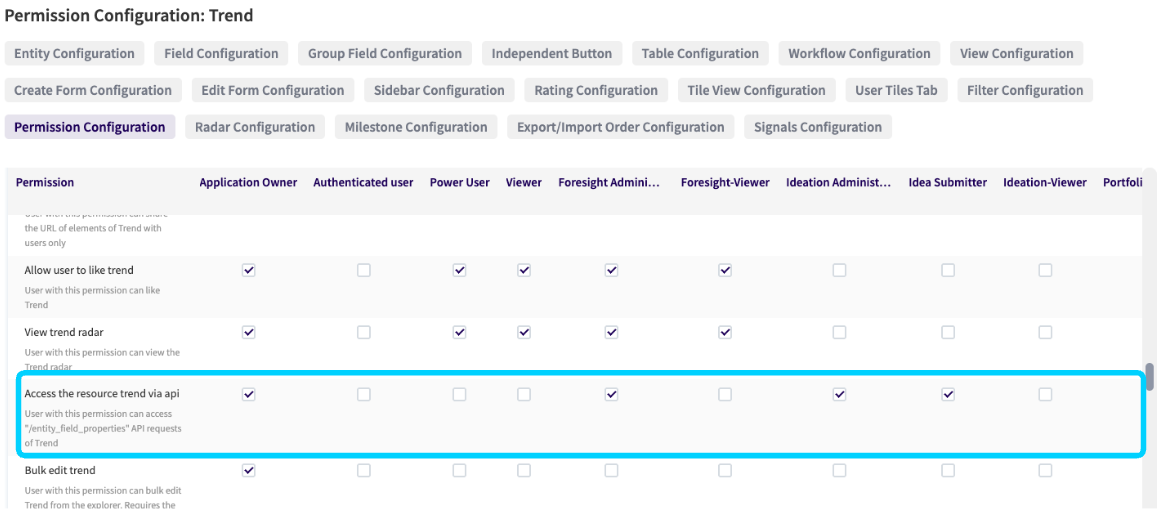Select the Export/Import Order Configuration tab

(620, 127)
